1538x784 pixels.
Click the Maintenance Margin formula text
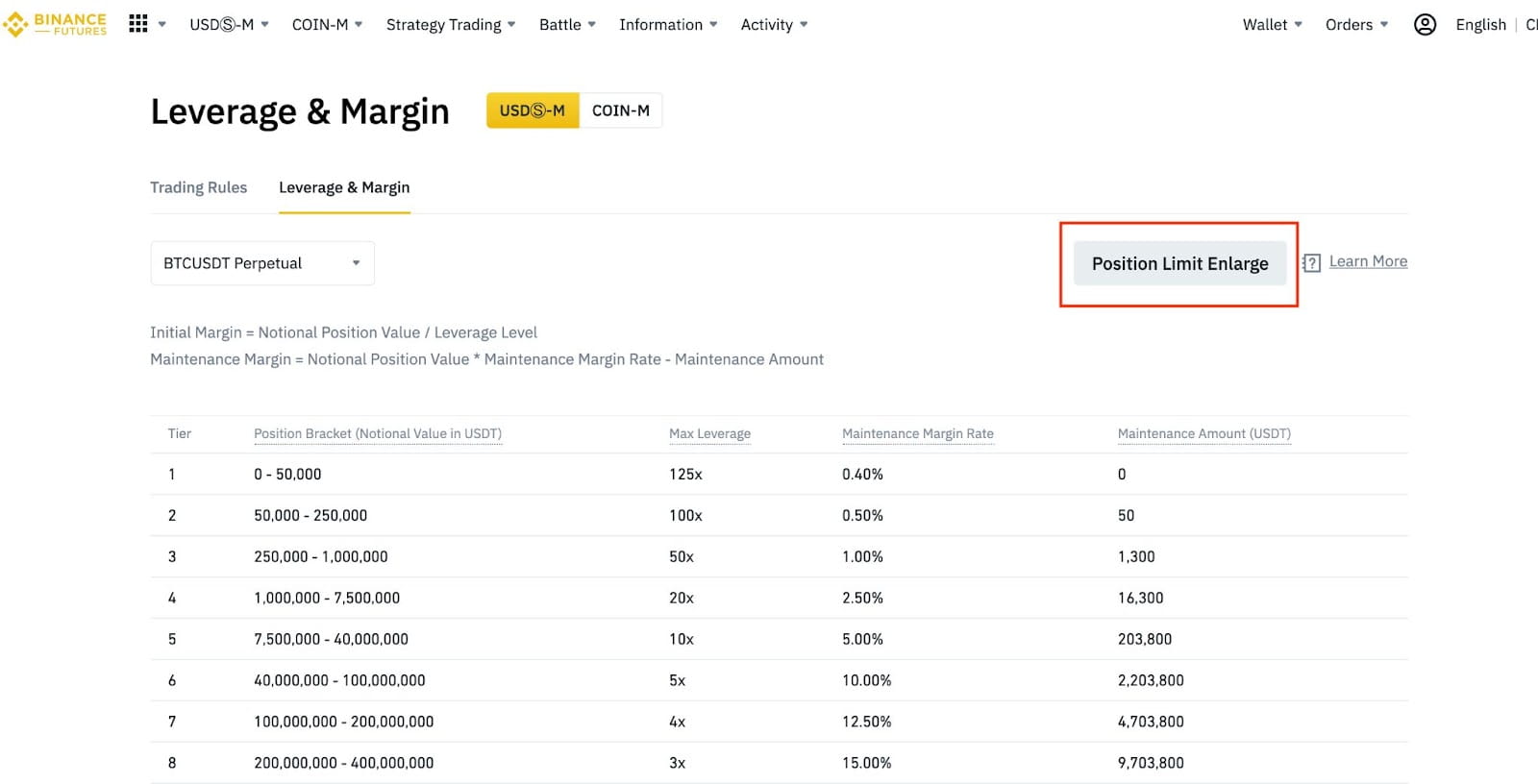pos(486,359)
